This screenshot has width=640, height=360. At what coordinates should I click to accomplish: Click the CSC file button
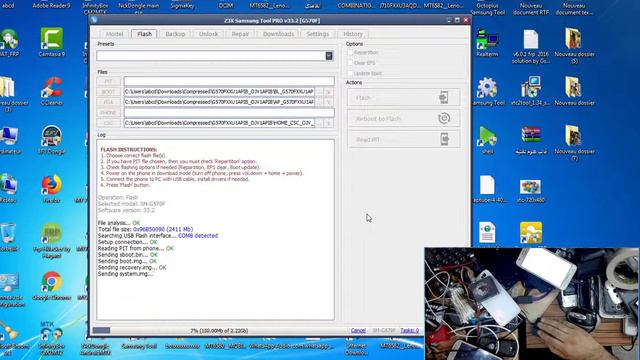[x=108, y=123]
